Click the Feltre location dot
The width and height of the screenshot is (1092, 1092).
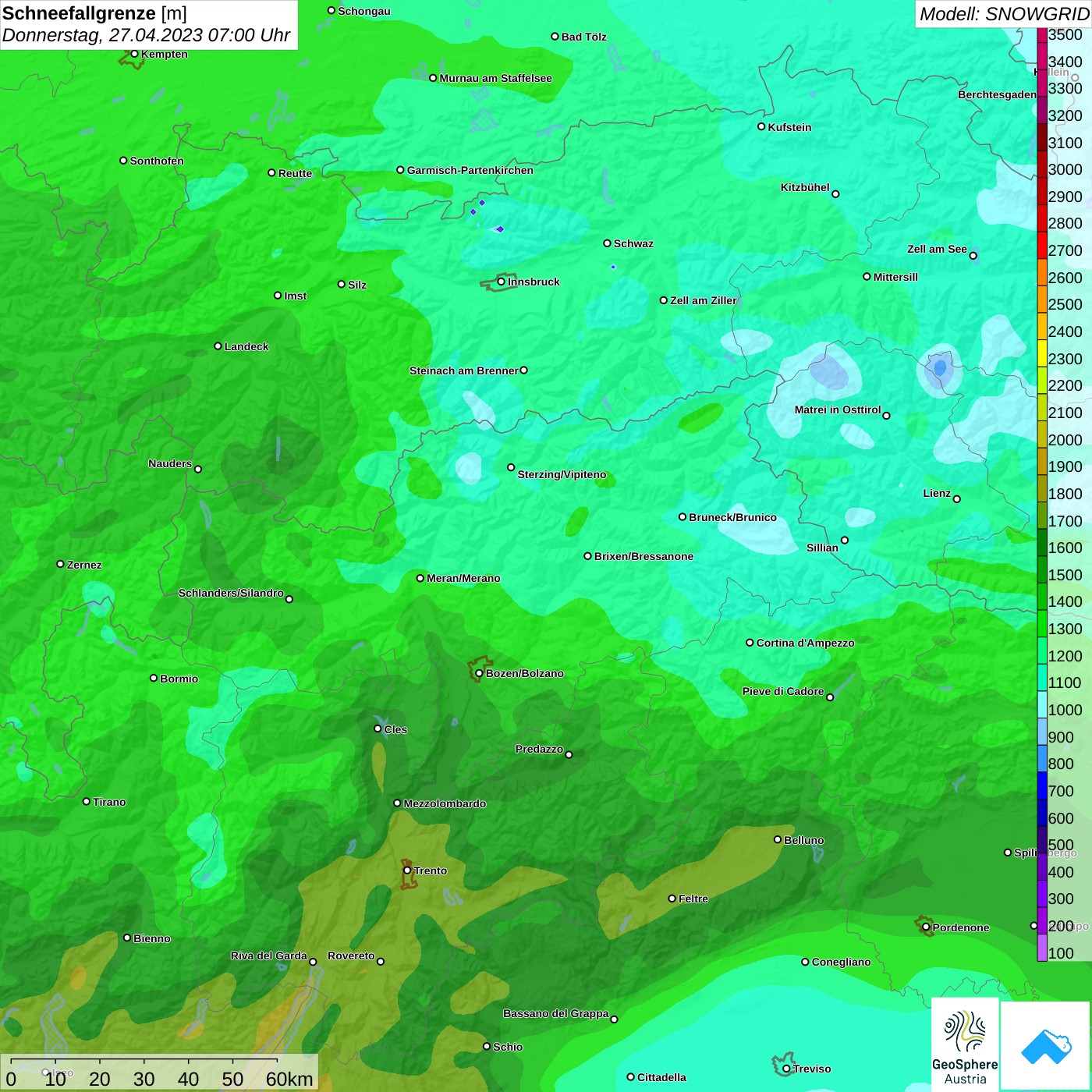[672, 899]
